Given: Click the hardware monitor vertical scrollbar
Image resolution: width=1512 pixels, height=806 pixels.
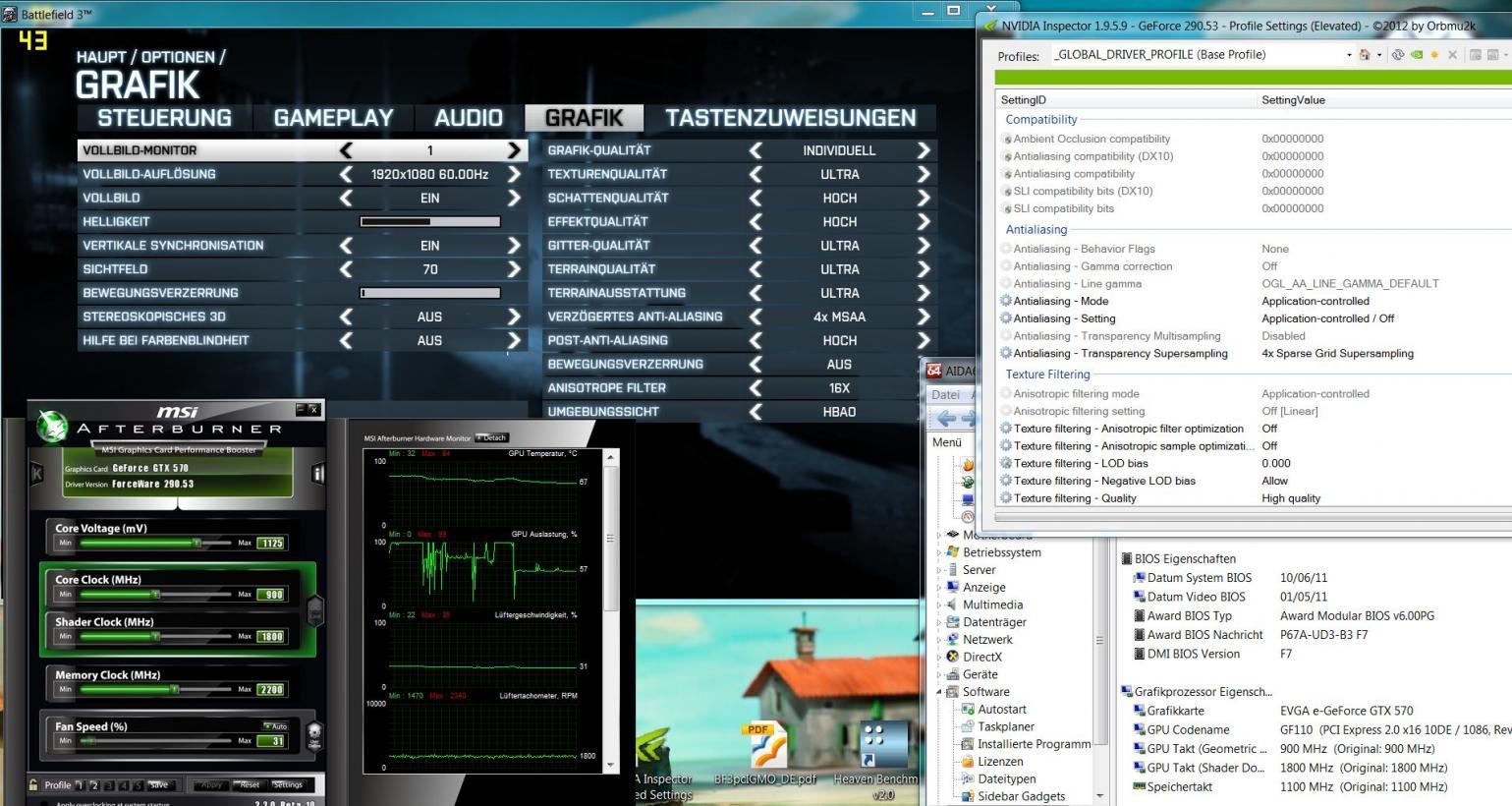Looking at the screenshot, I should [610, 612].
